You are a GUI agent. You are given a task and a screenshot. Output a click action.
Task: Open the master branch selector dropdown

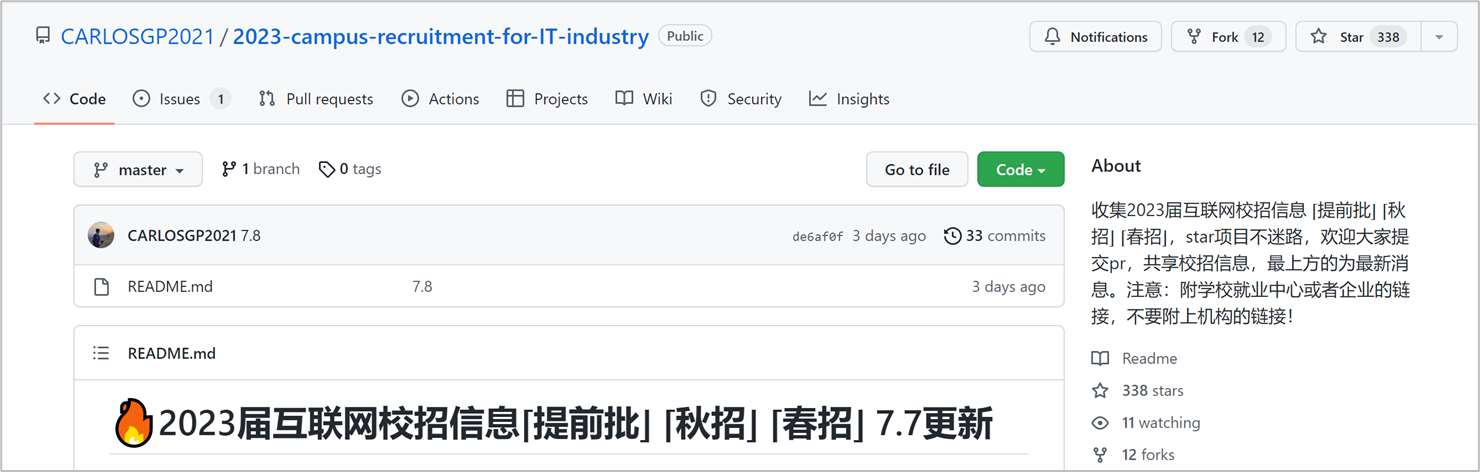click(138, 170)
